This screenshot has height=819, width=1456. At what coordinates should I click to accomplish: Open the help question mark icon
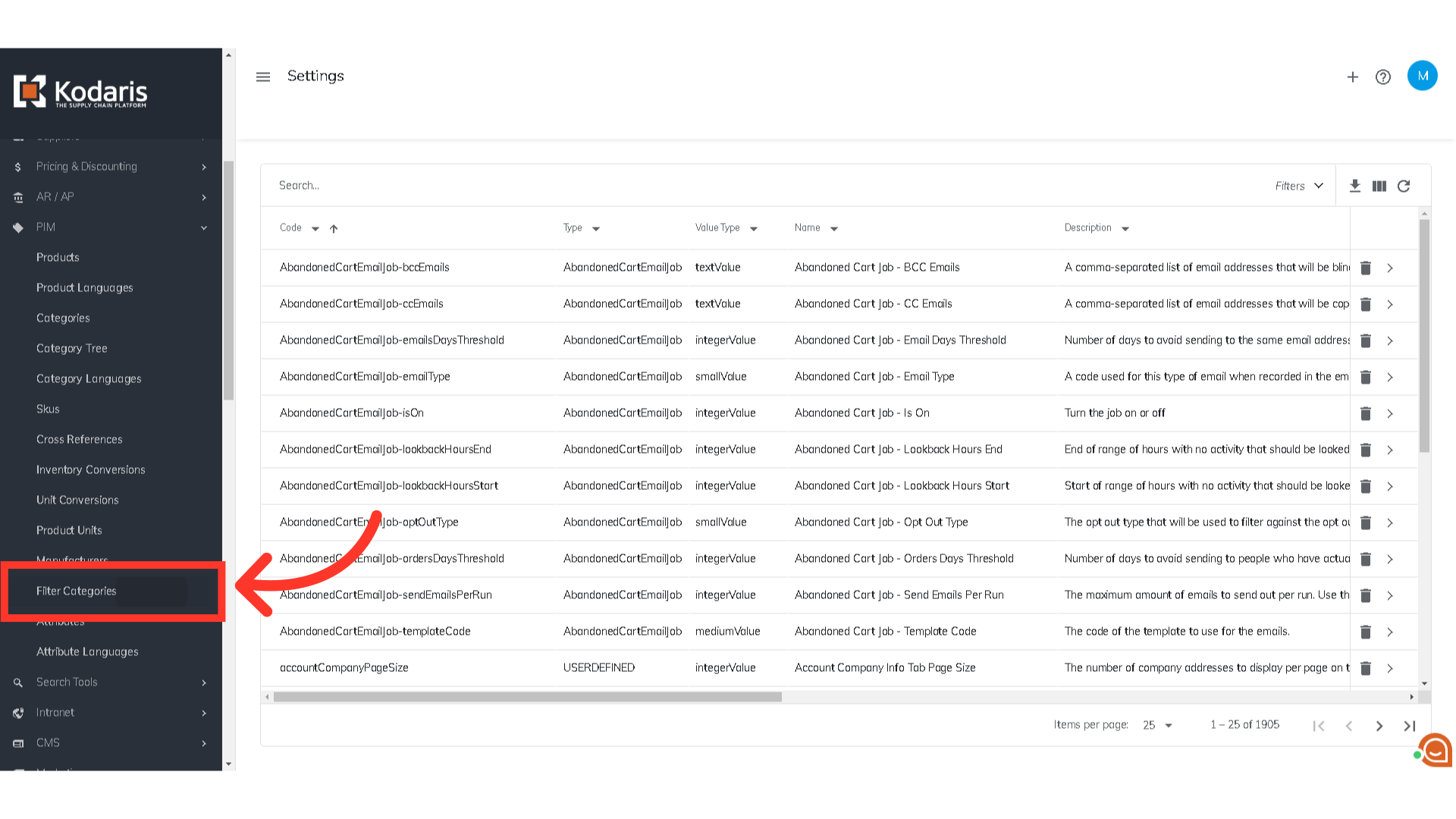[1383, 77]
